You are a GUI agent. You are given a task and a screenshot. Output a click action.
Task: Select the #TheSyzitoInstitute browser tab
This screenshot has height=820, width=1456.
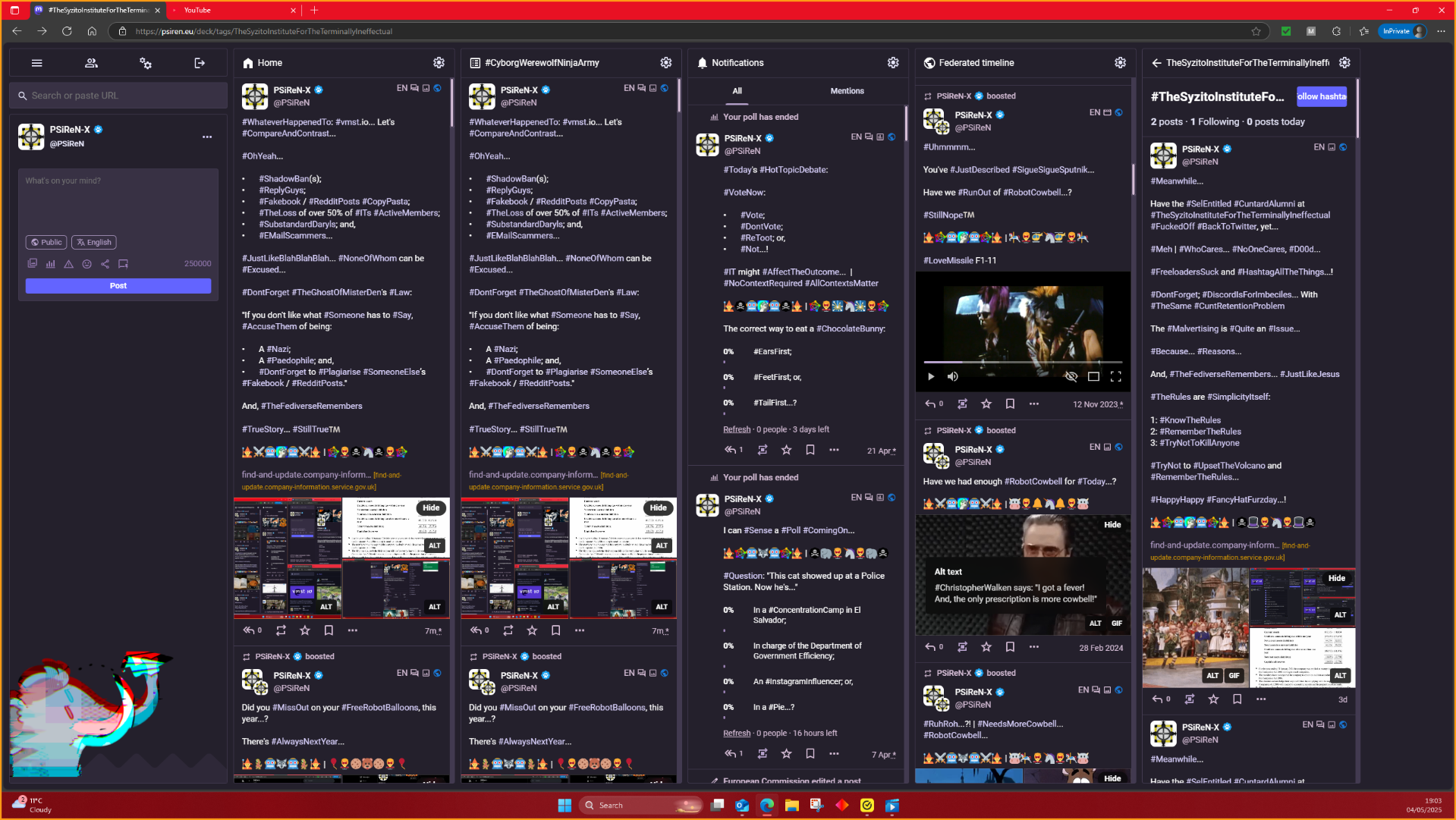(x=98, y=10)
